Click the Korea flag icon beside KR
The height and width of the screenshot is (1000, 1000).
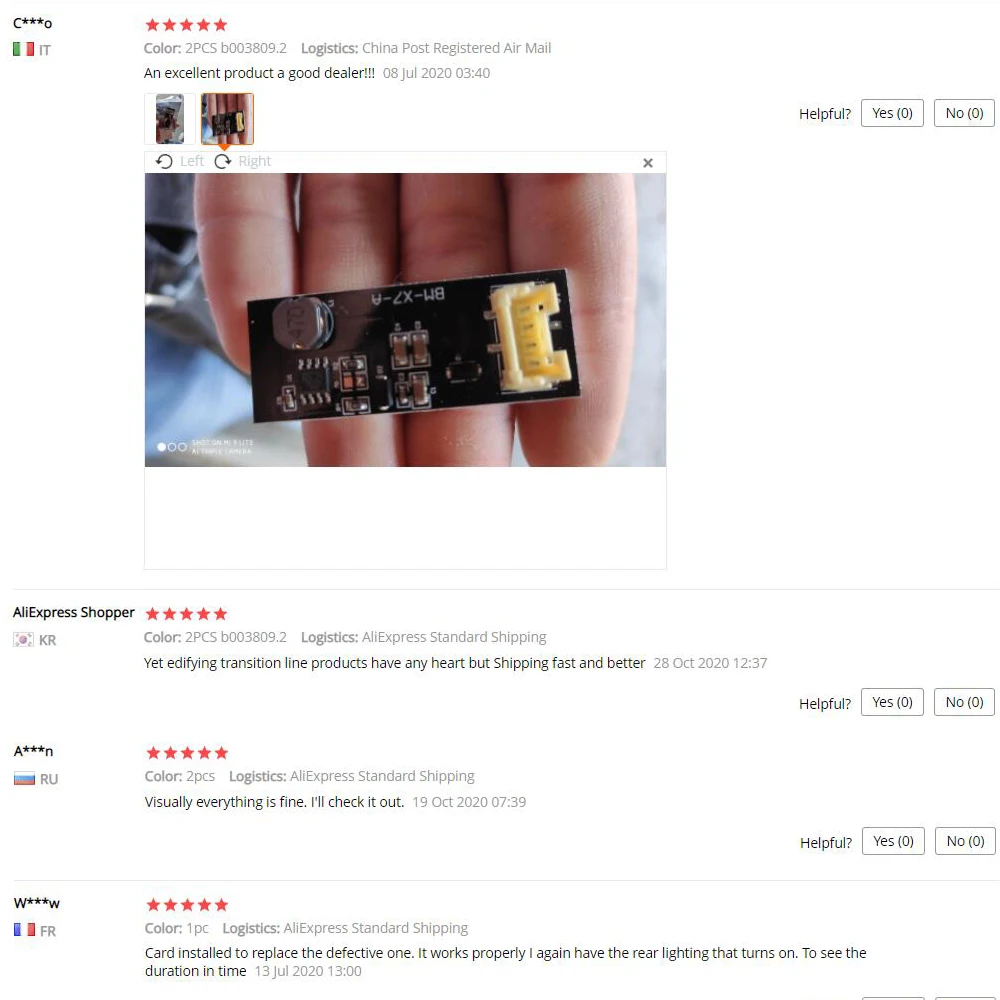[24, 640]
